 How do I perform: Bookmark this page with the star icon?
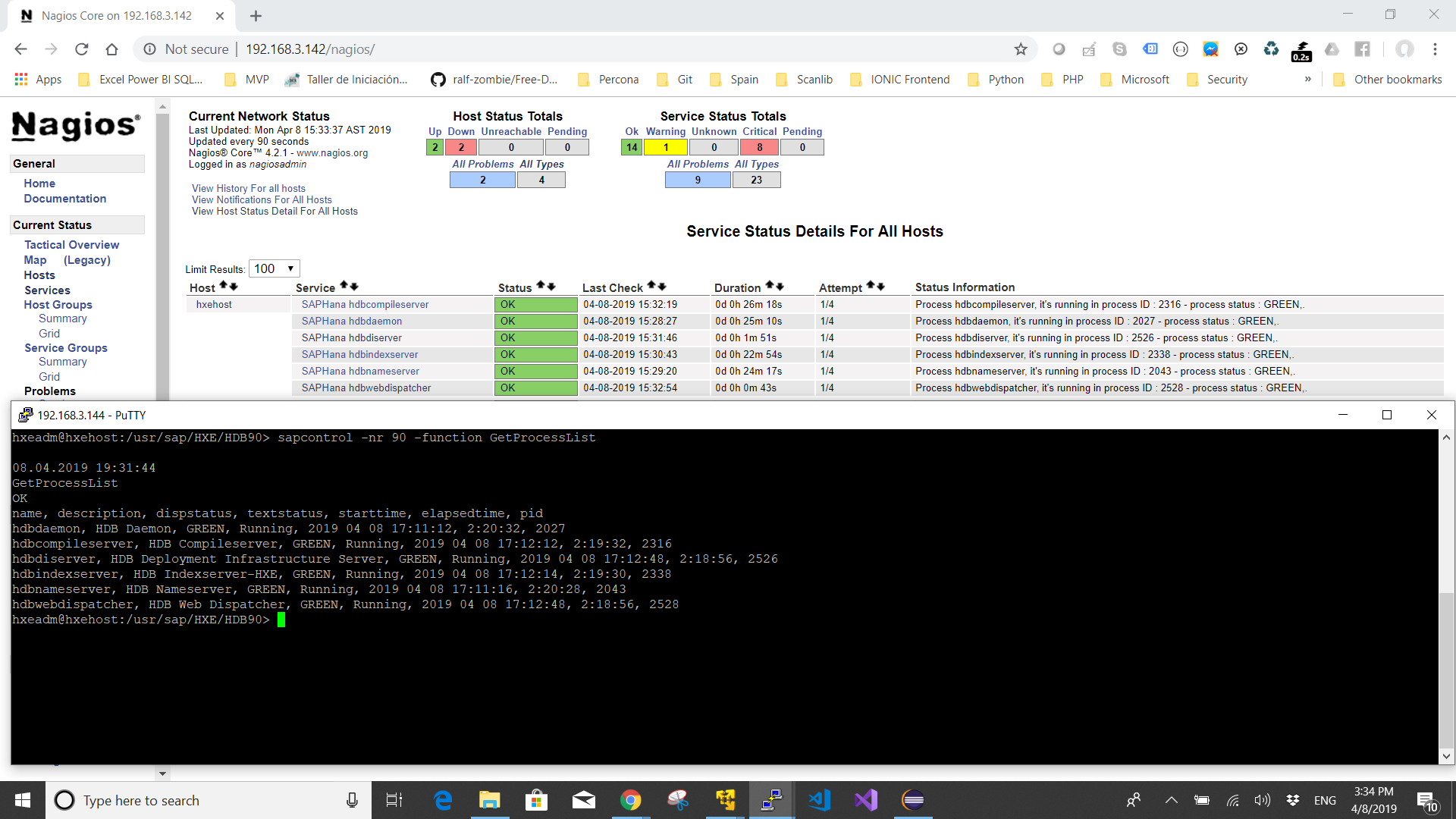click(x=1021, y=49)
